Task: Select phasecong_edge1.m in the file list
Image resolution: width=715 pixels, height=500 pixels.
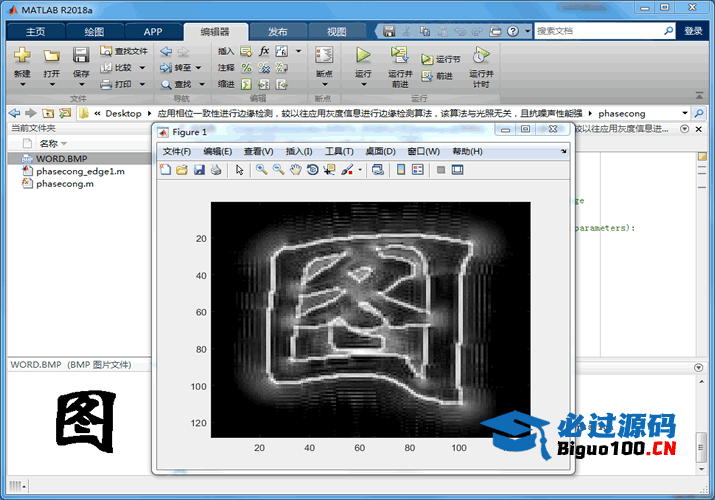Action: pyautogui.click(x=80, y=172)
